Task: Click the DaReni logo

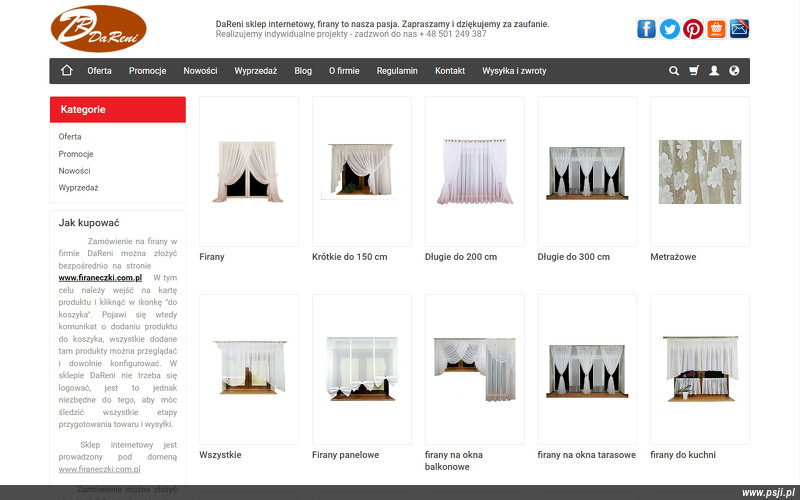Action: click(x=99, y=28)
